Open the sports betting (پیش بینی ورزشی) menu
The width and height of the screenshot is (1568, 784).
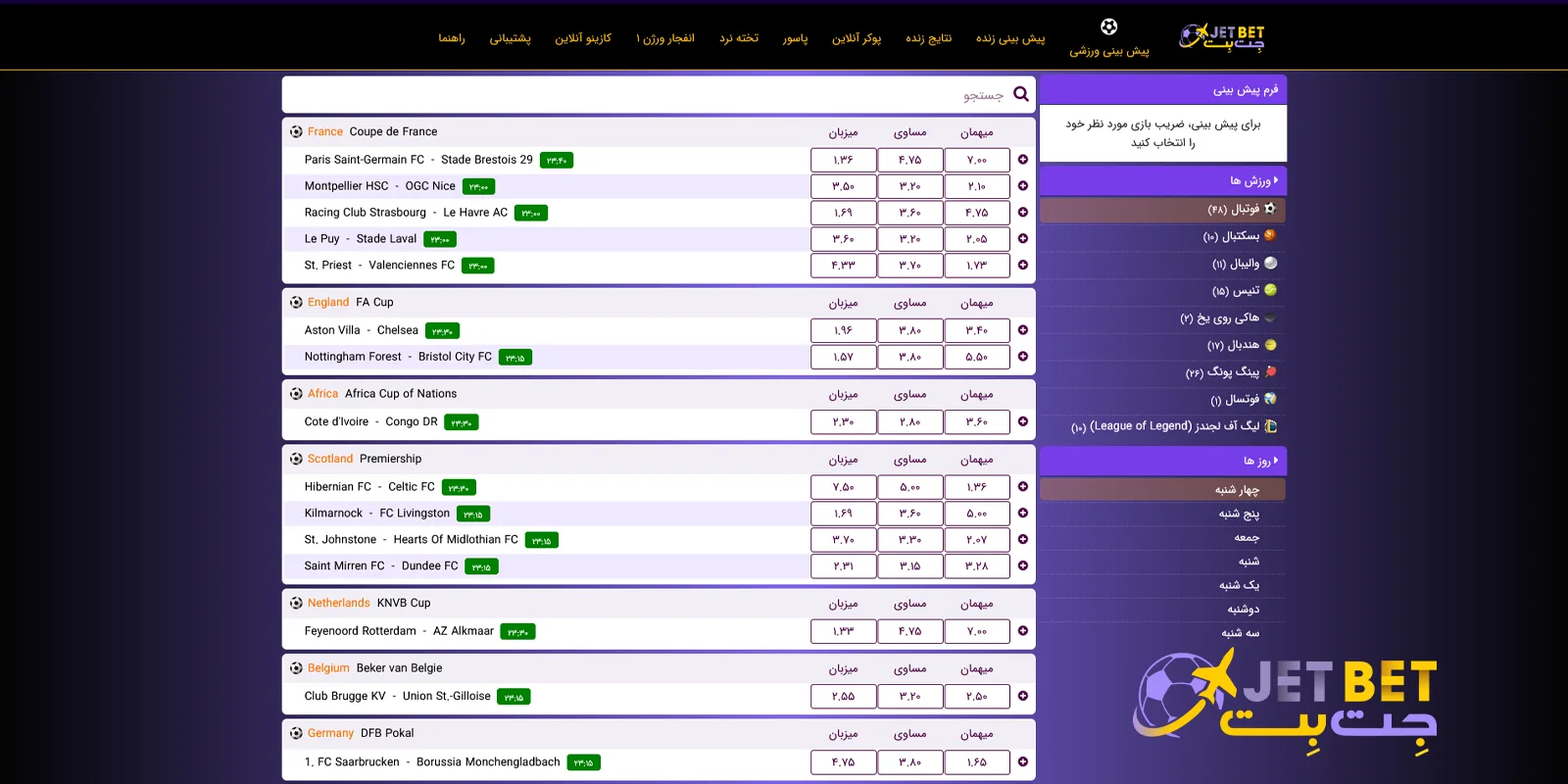click(1109, 50)
